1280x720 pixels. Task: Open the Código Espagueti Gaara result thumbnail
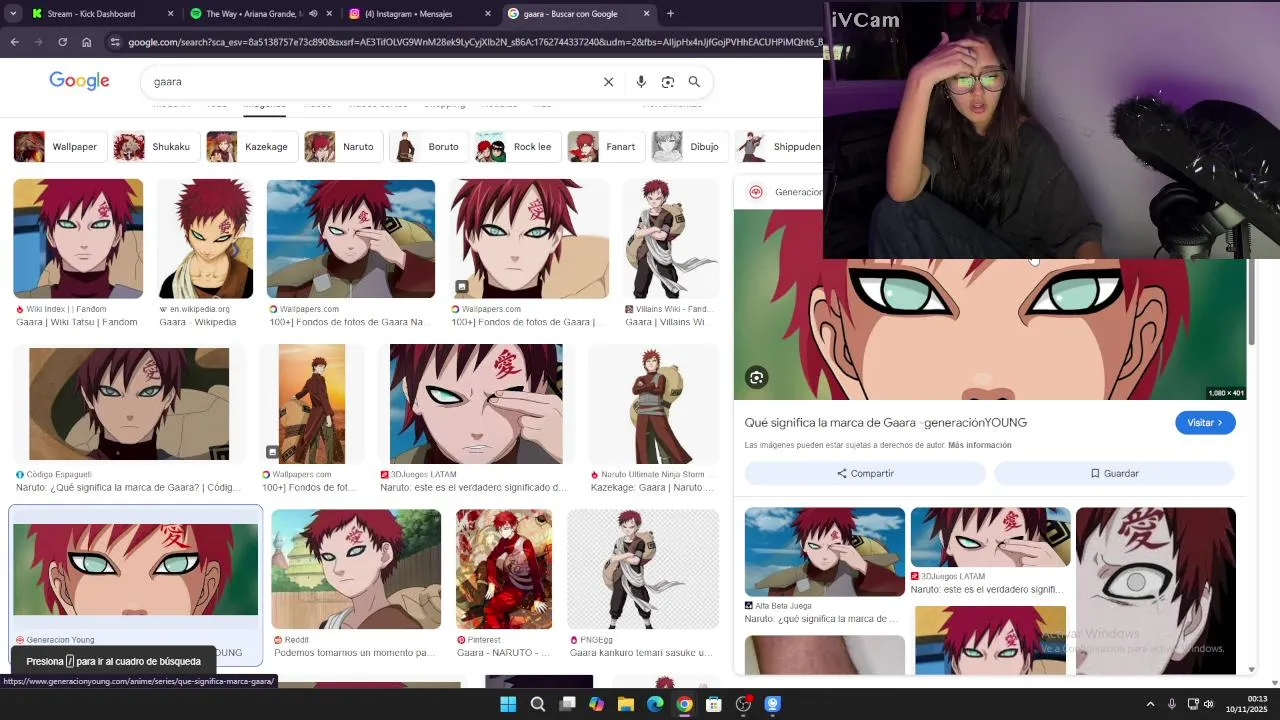tap(129, 404)
